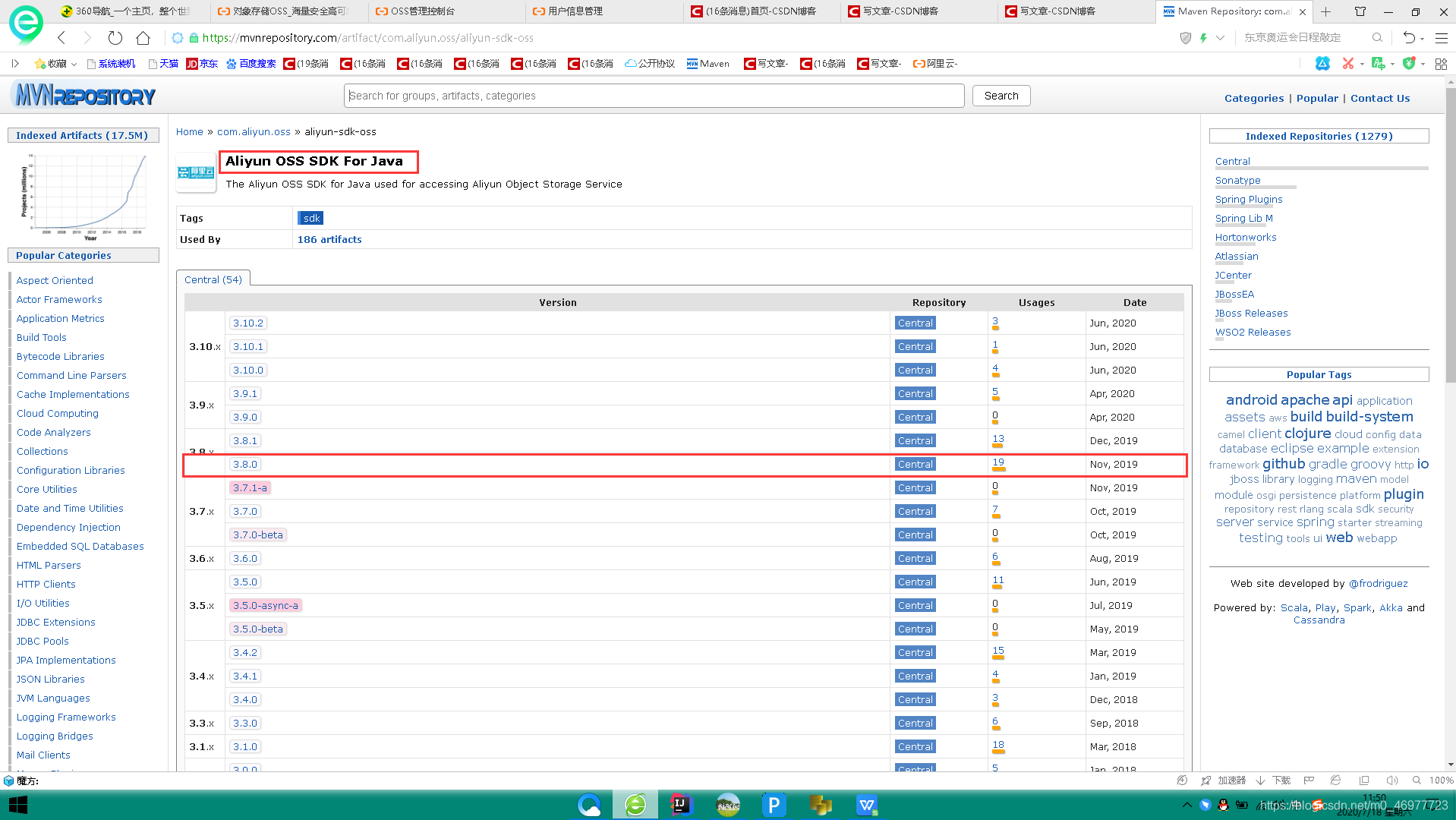Click the green lightning speed-mode icon
Image resolution: width=1456 pixels, height=820 pixels.
click(x=1203, y=38)
